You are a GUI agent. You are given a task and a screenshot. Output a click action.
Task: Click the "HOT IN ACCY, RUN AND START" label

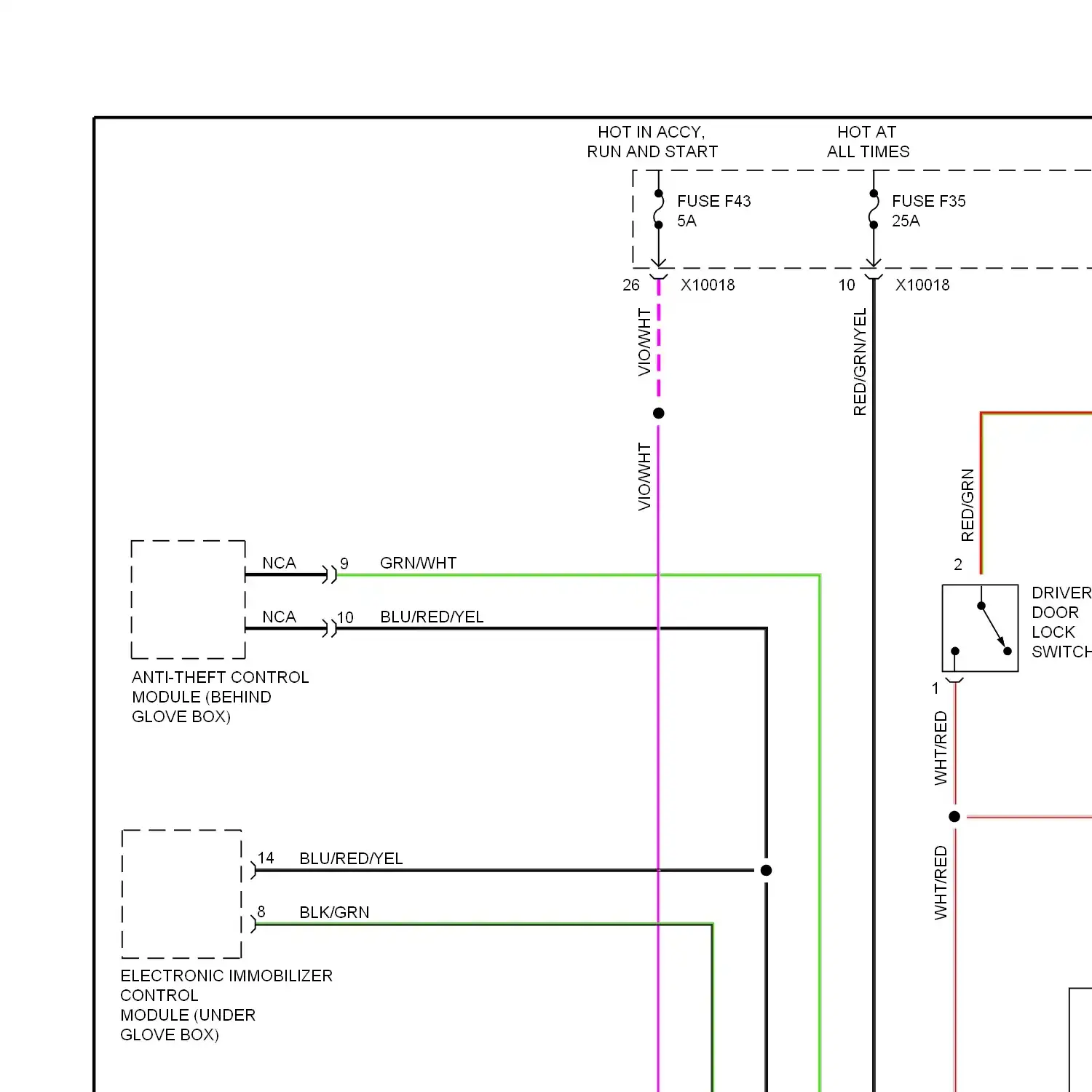click(x=652, y=142)
